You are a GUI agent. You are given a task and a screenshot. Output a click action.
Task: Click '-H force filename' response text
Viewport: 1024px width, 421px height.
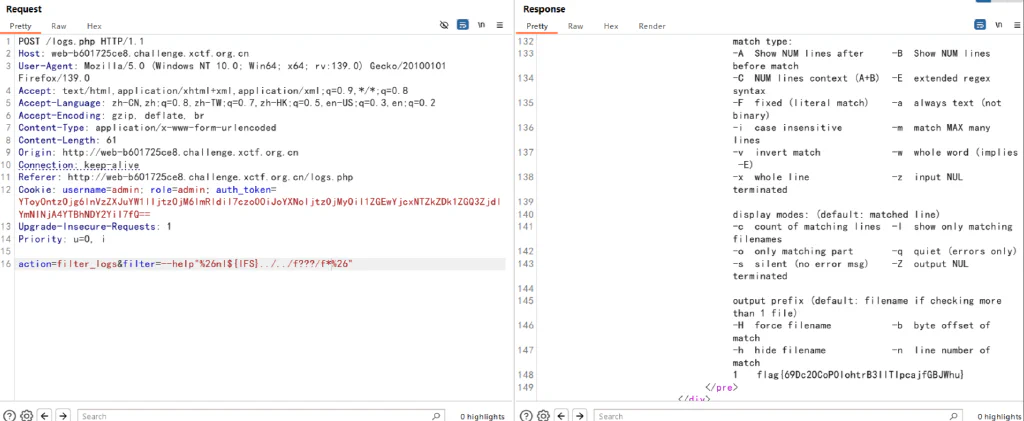[782, 325]
